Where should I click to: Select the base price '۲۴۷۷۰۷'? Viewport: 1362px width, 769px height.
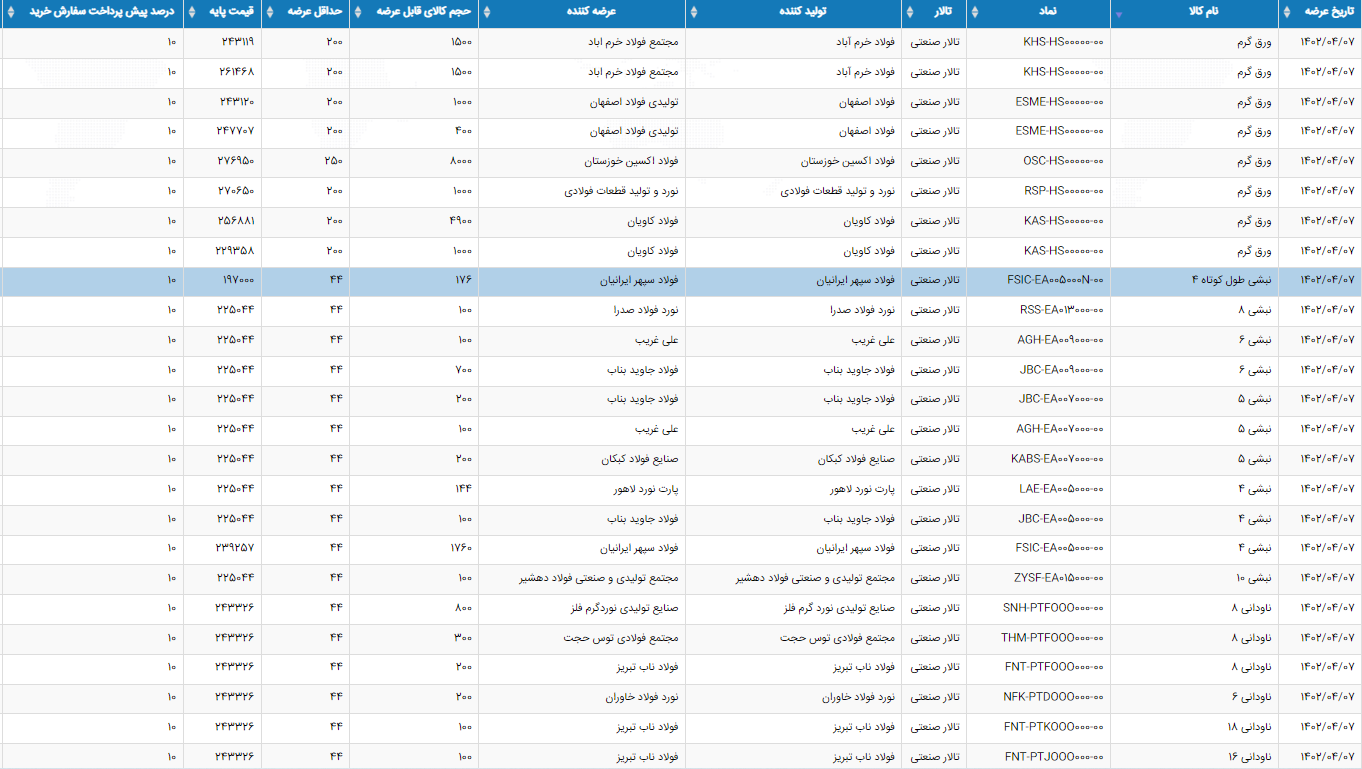click(235, 131)
